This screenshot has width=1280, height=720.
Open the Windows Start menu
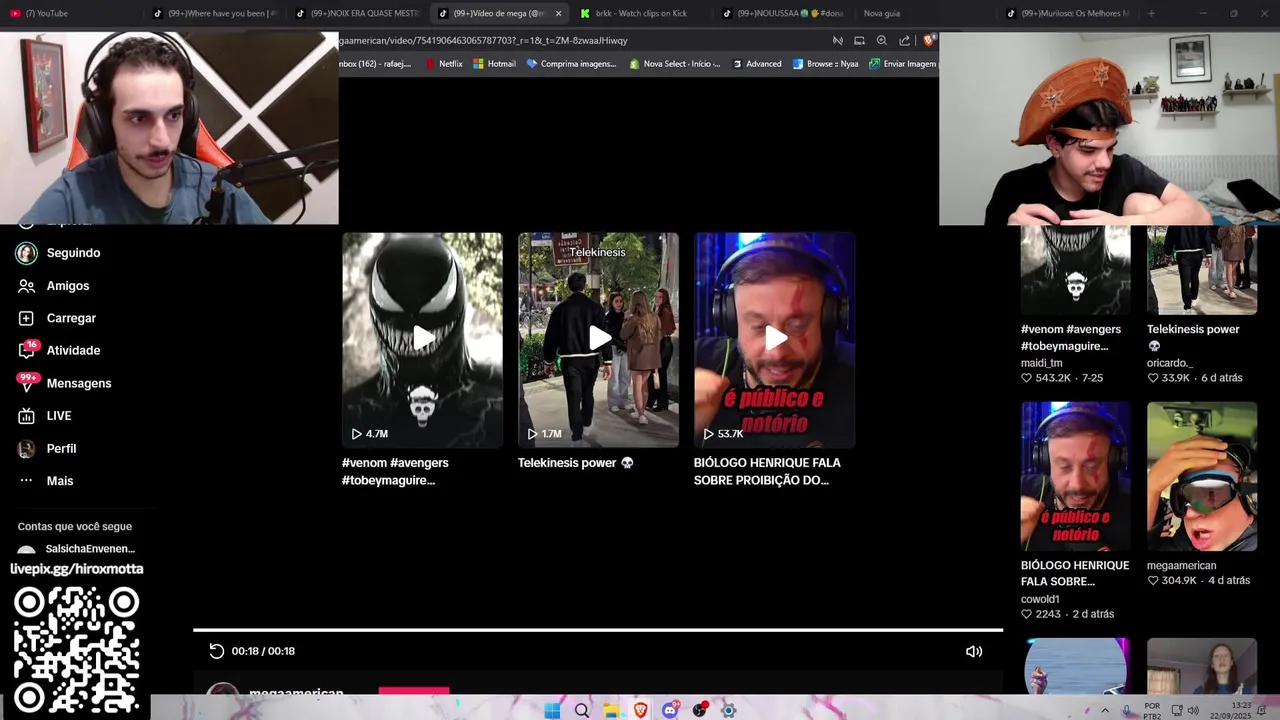pyautogui.click(x=552, y=710)
